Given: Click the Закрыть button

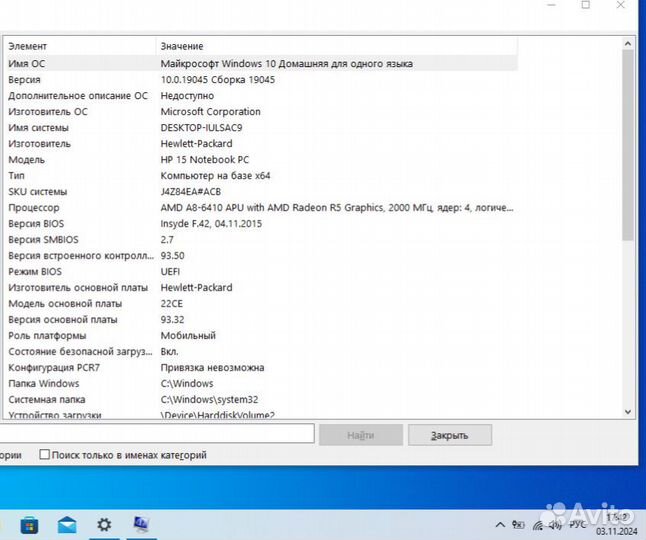Looking at the screenshot, I should [449, 435].
